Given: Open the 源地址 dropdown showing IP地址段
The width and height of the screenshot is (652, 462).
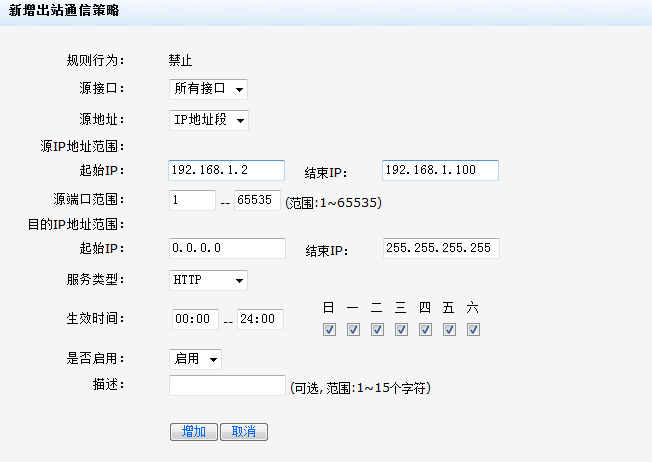Looking at the screenshot, I should 209,120.
